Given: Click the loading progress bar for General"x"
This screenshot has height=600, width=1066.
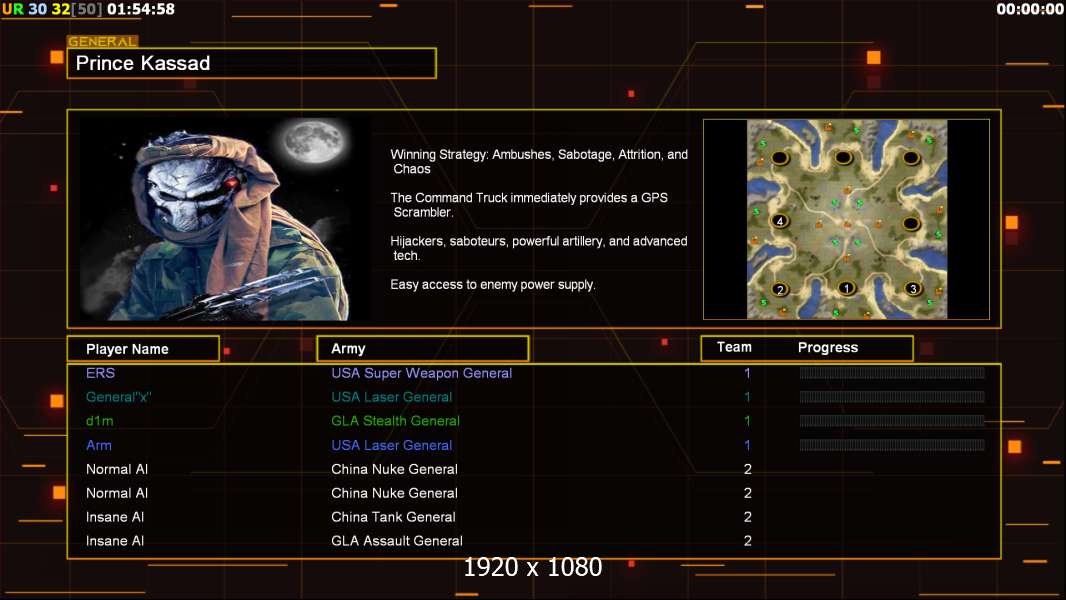Looking at the screenshot, I should click(x=892, y=397).
